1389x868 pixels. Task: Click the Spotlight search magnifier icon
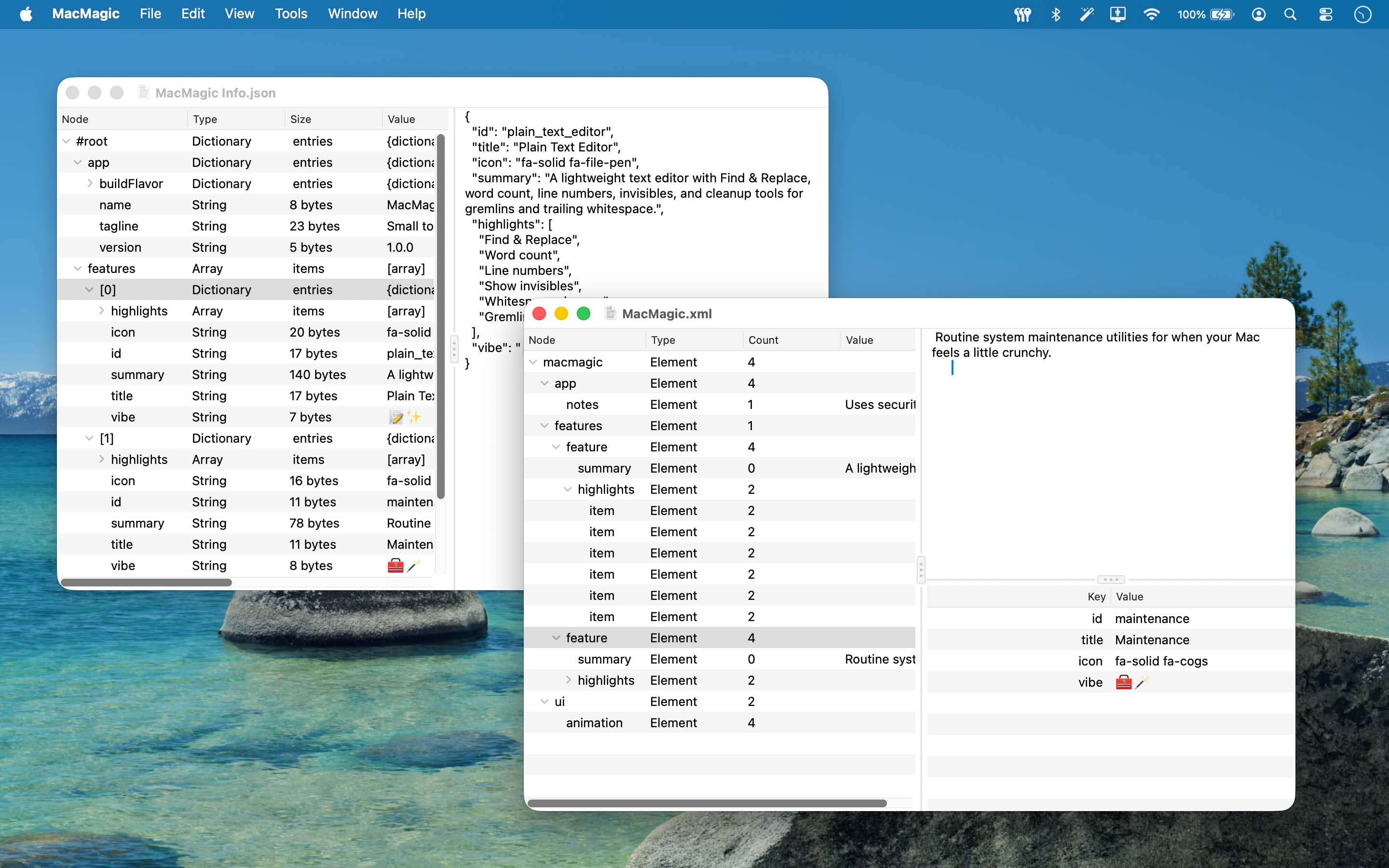1290,14
